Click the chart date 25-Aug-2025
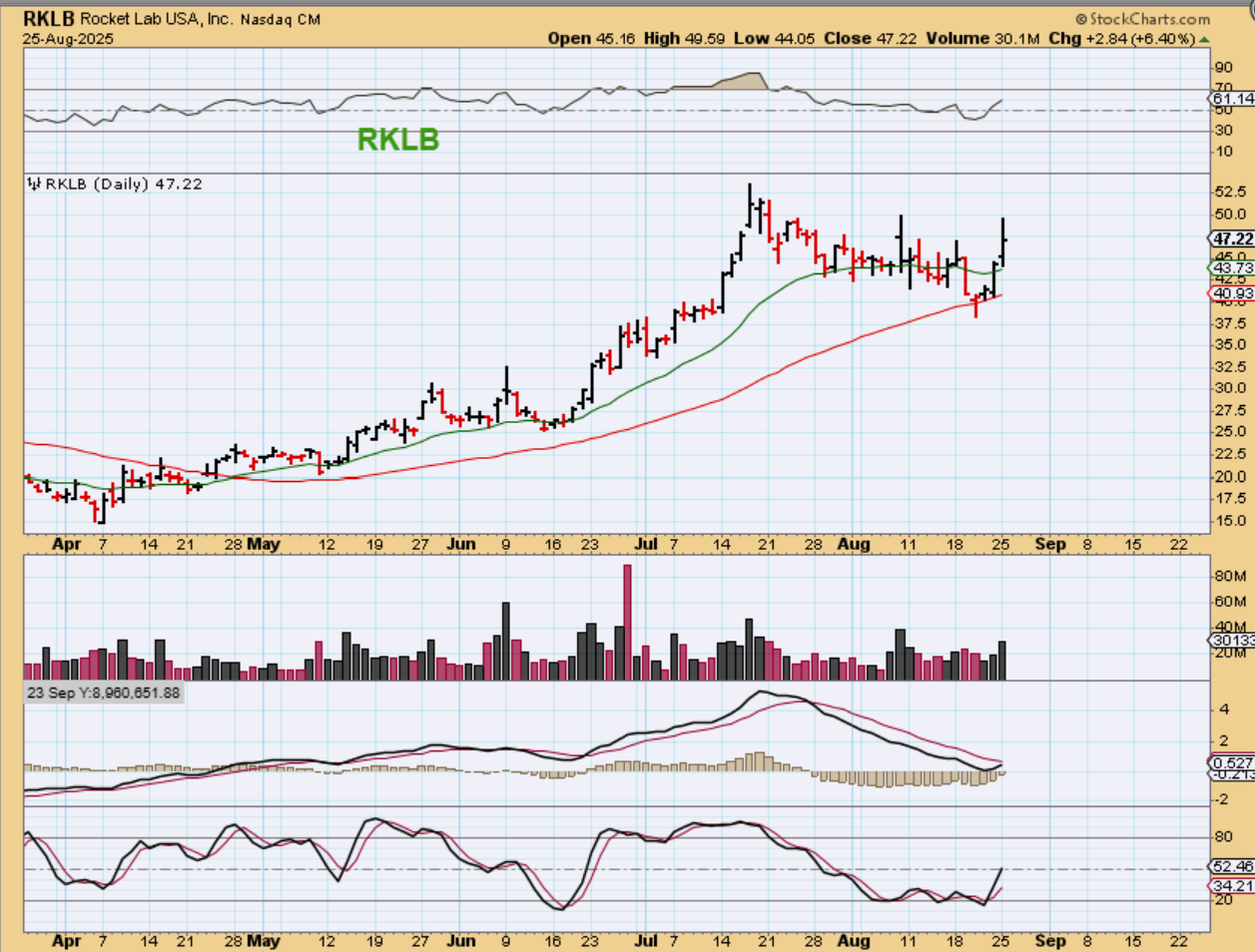 [68, 39]
